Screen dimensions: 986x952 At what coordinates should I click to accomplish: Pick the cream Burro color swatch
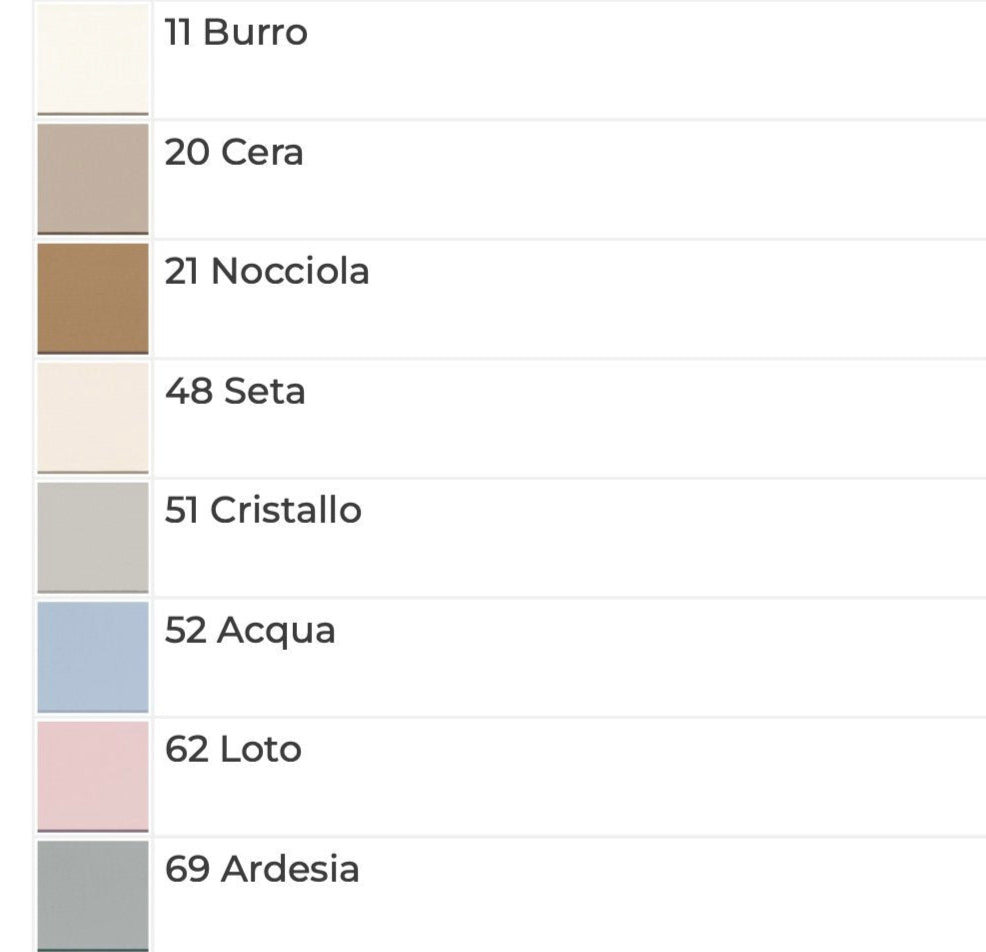click(x=93, y=59)
